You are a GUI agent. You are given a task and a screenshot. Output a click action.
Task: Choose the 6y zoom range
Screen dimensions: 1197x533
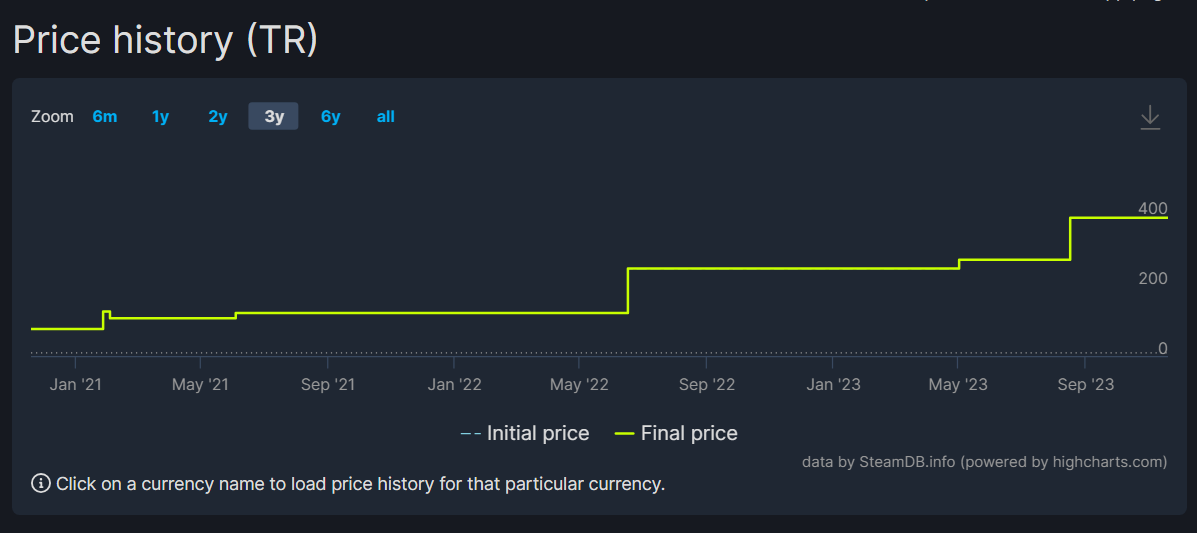tap(330, 117)
